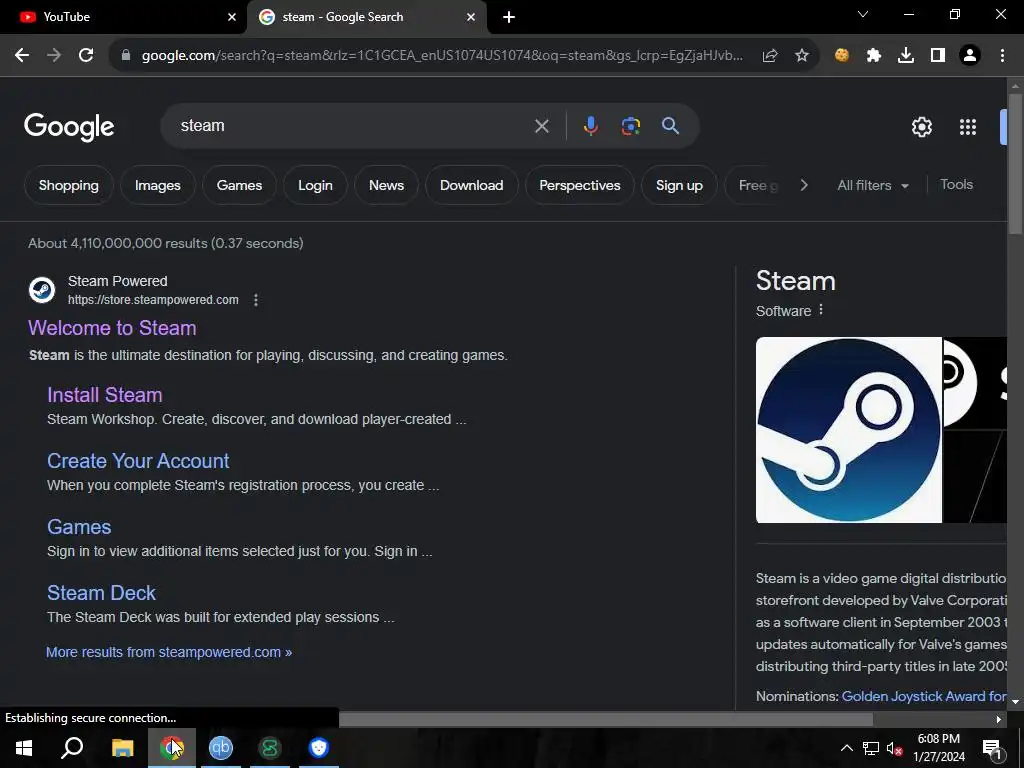Image resolution: width=1024 pixels, height=768 pixels.
Task: Open the Windows notification center
Action: click(992, 748)
